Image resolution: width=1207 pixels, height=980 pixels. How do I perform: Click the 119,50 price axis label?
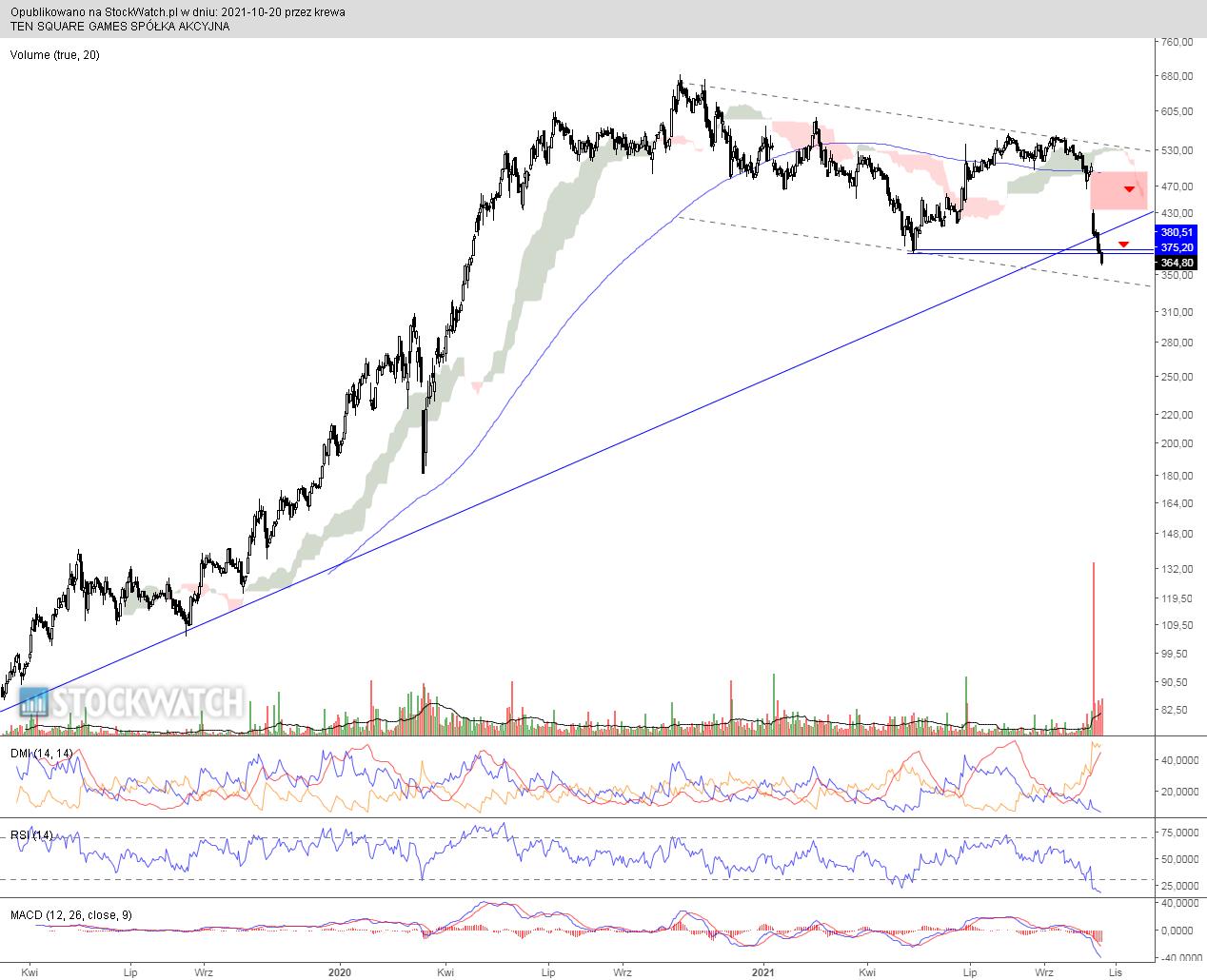tap(1178, 598)
